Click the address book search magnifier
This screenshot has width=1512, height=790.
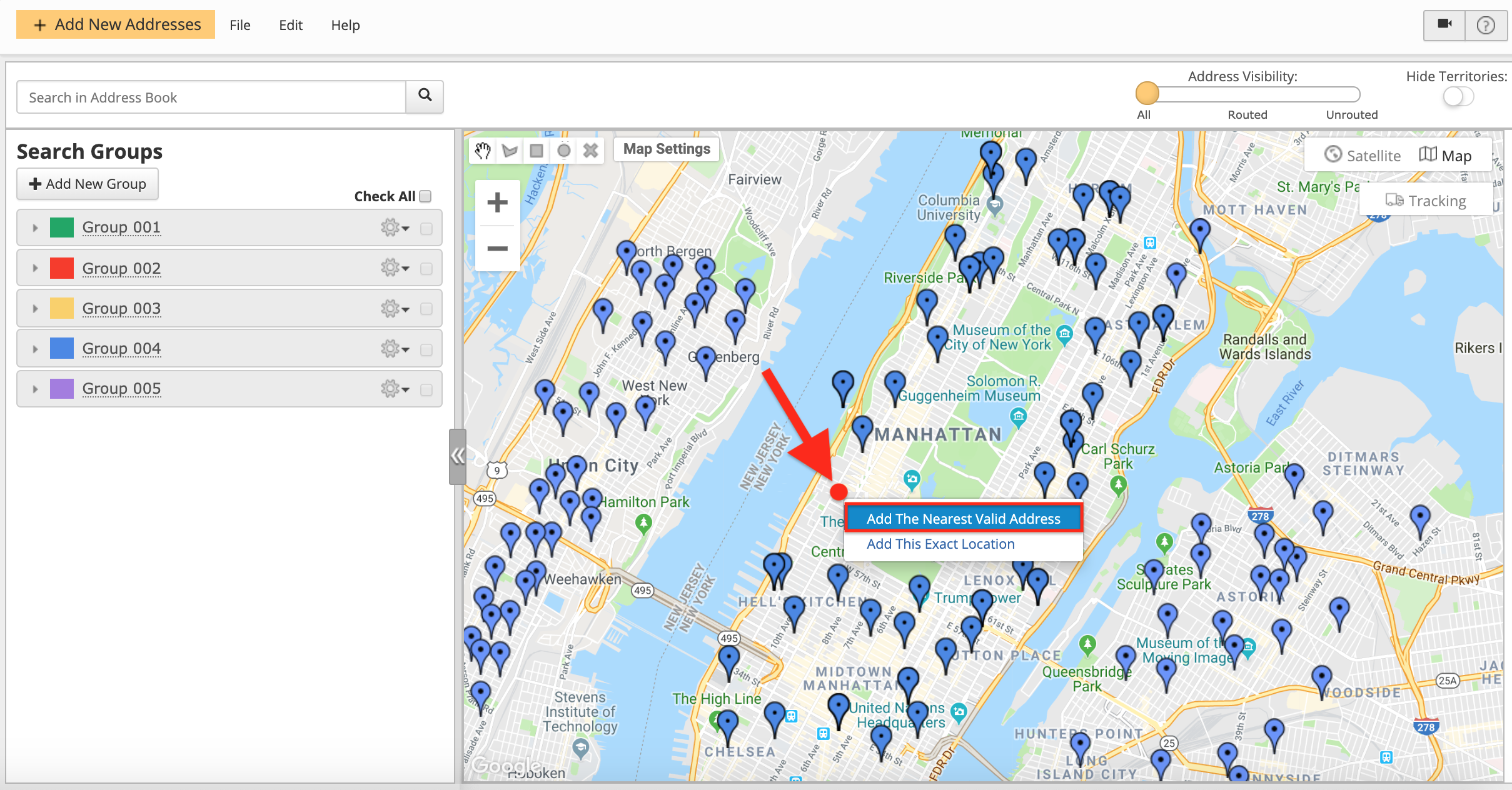[425, 96]
